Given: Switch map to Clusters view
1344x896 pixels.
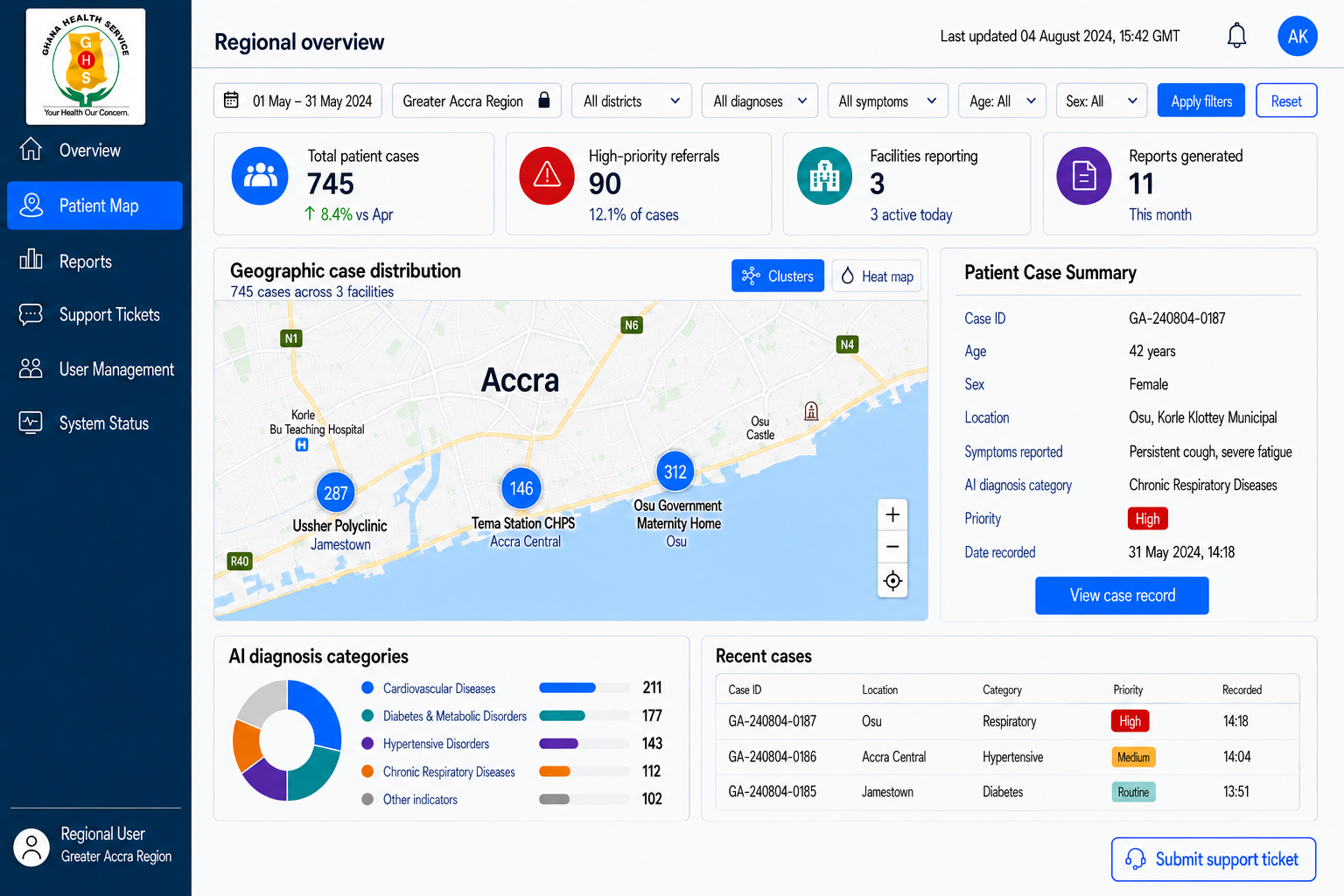Looking at the screenshot, I should [x=778, y=276].
